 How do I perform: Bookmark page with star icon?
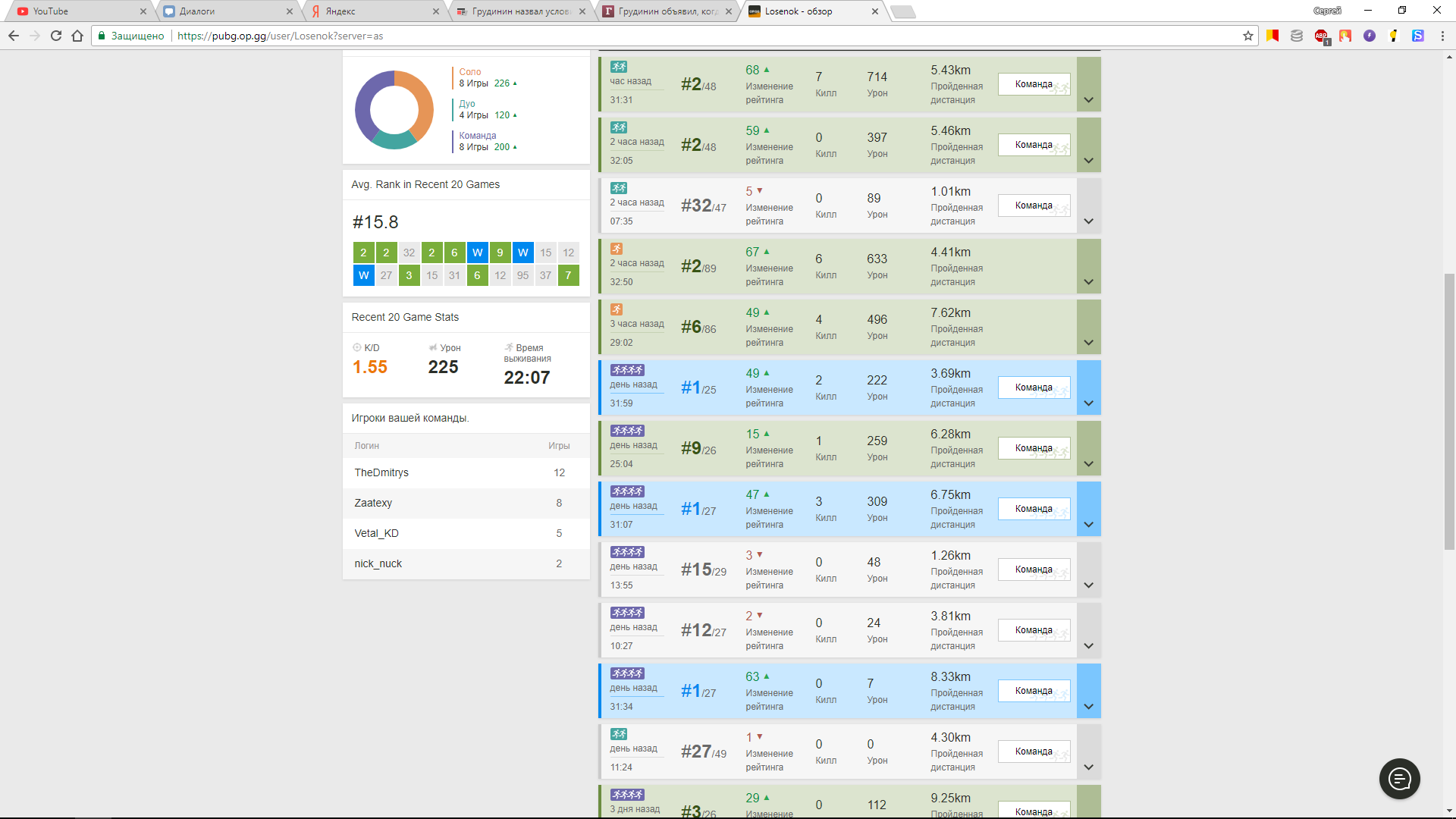[1247, 36]
